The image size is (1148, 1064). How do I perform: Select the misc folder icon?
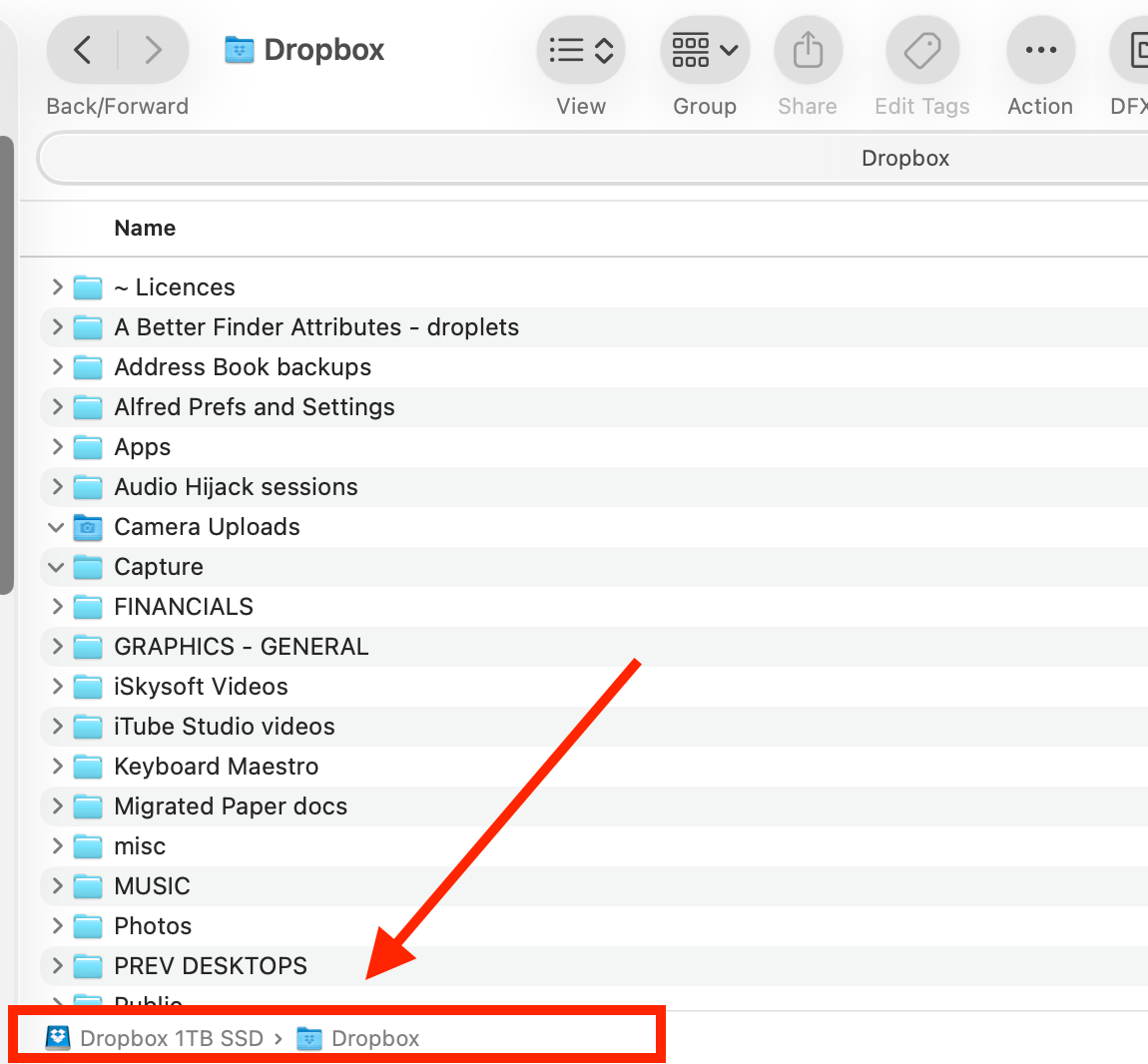[x=88, y=845]
